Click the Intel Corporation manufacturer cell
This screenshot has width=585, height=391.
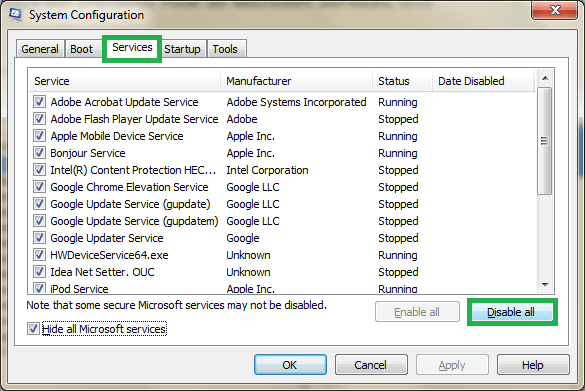pos(267,170)
